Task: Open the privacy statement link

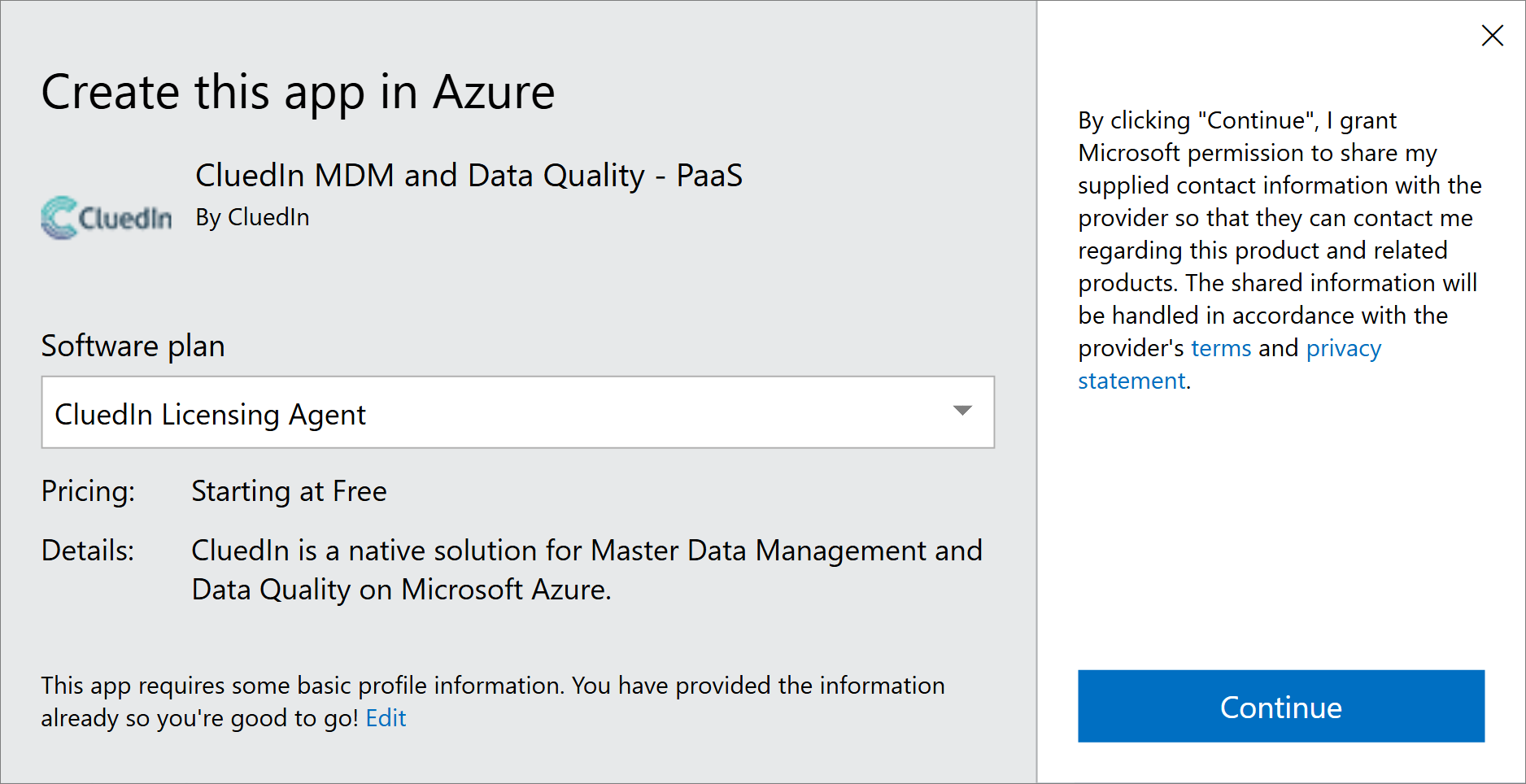Action: click(1343, 349)
